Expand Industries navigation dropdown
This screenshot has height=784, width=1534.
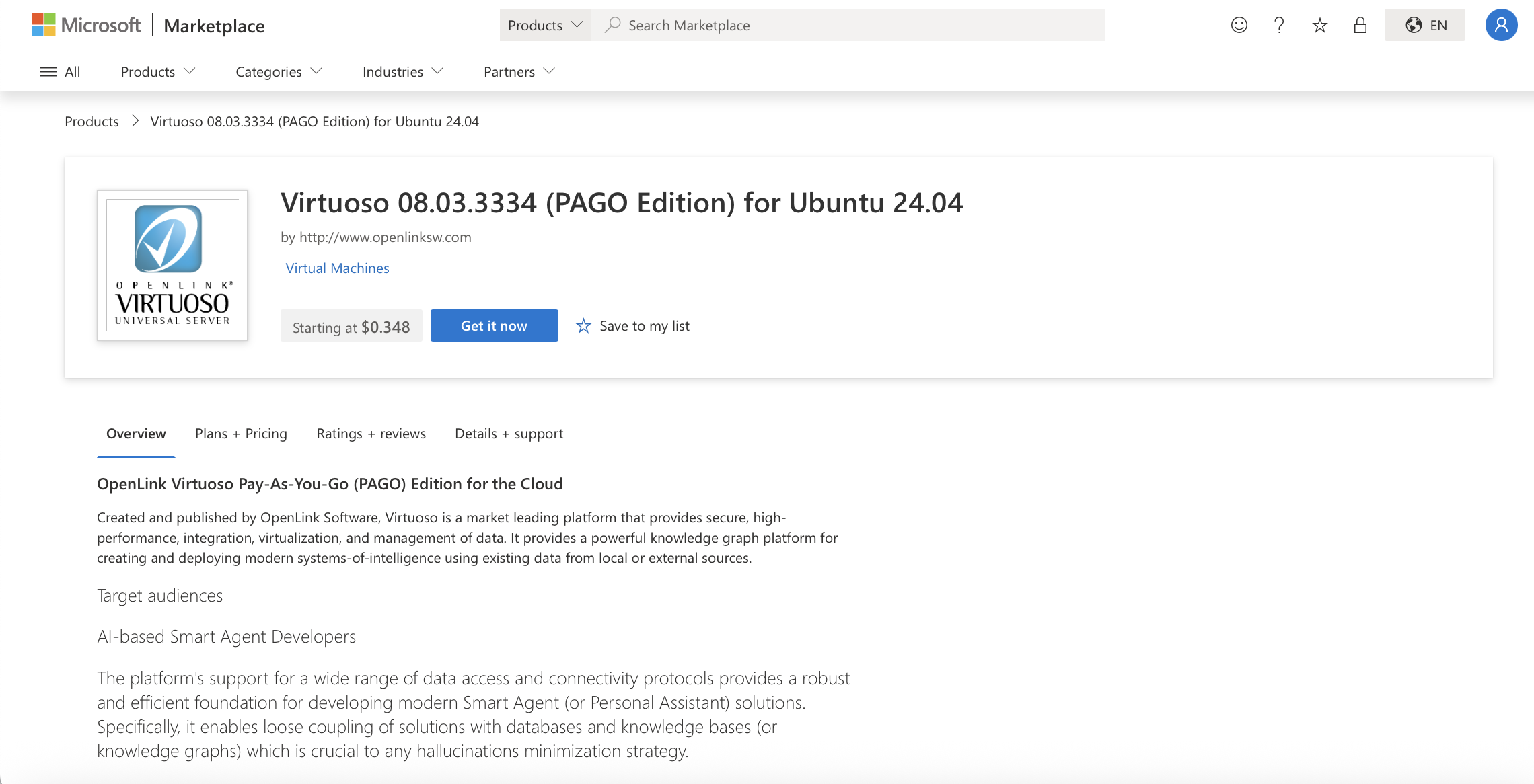(x=402, y=71)
